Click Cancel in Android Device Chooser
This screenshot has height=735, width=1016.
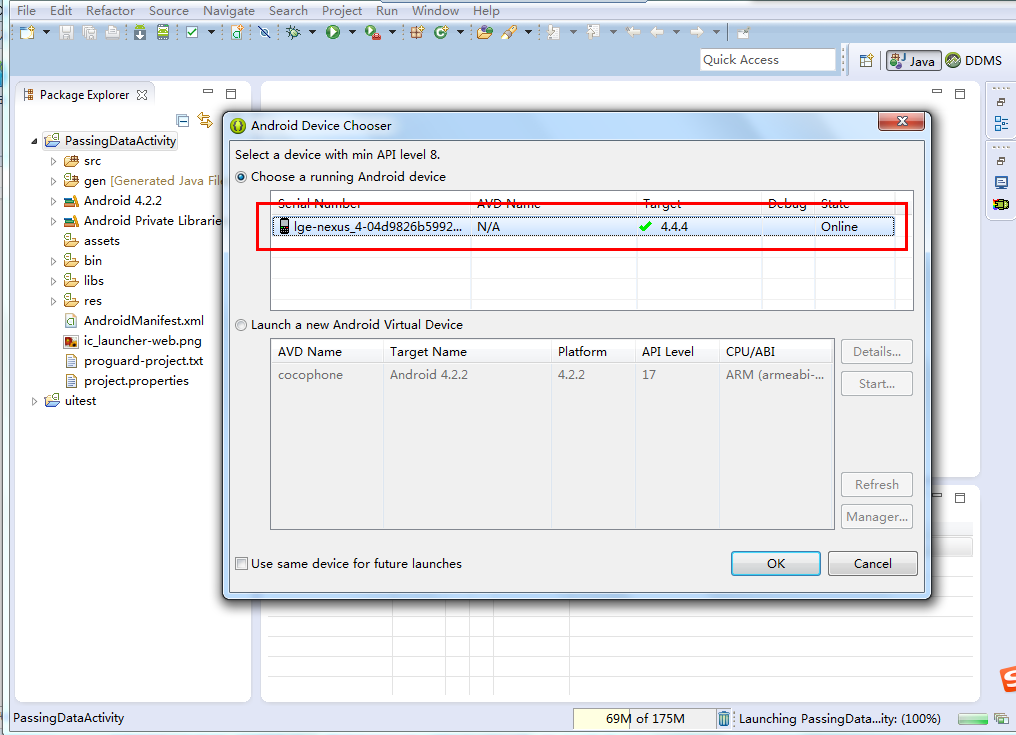(872, 563)
